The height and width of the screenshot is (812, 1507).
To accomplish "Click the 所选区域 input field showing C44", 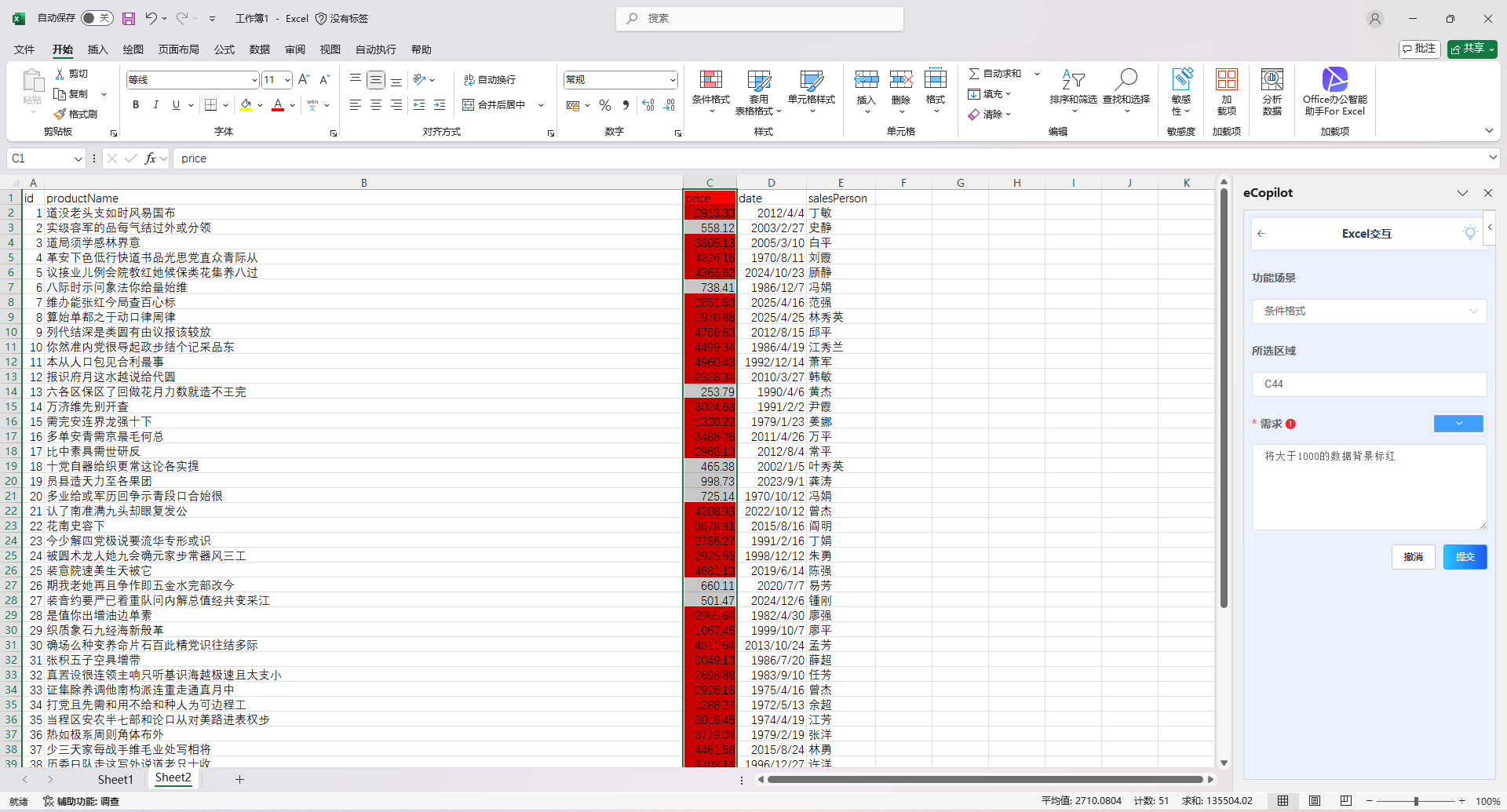I will click(x=1368, y=384).
